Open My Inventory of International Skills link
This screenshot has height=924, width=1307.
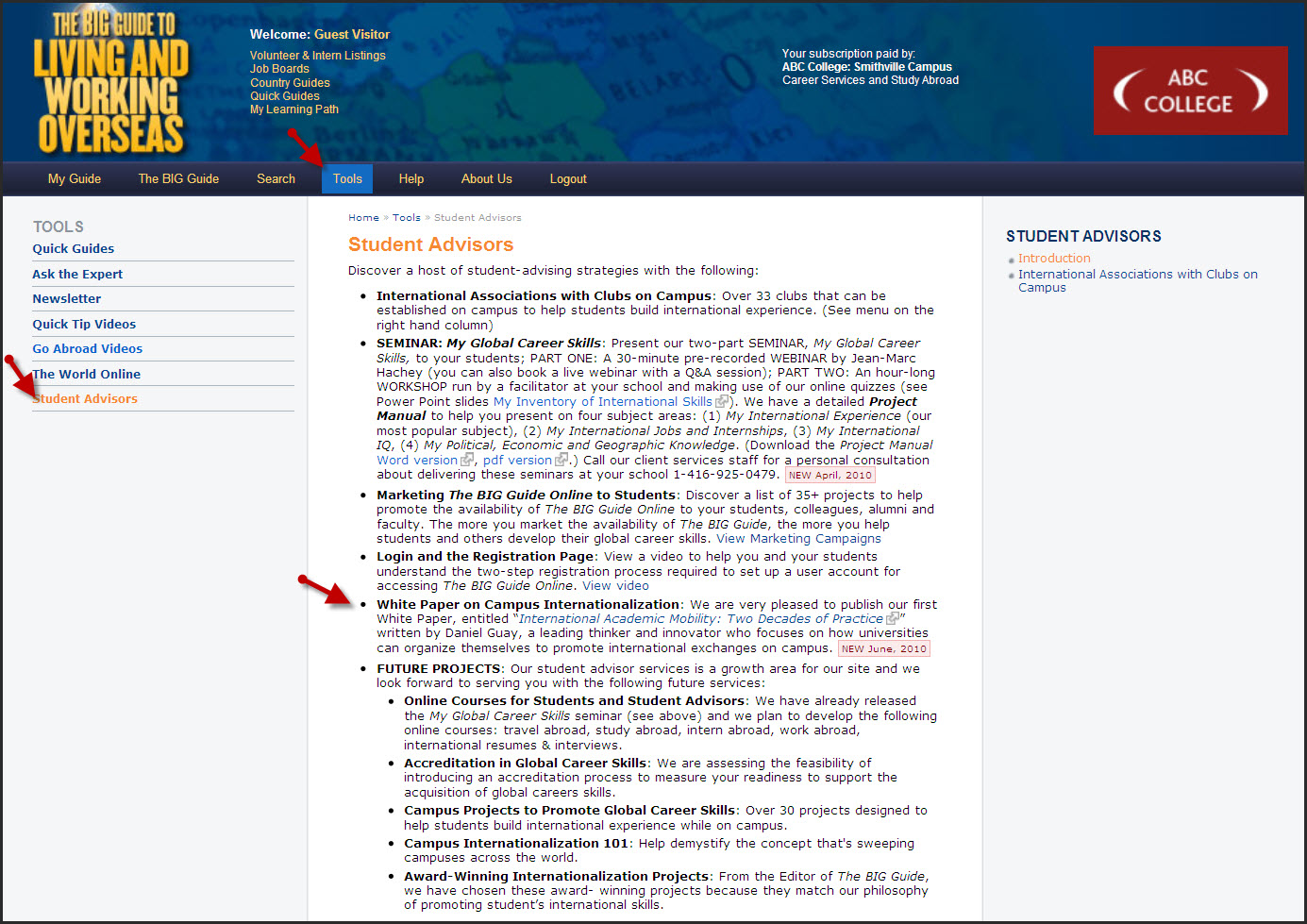click(603, 402)
